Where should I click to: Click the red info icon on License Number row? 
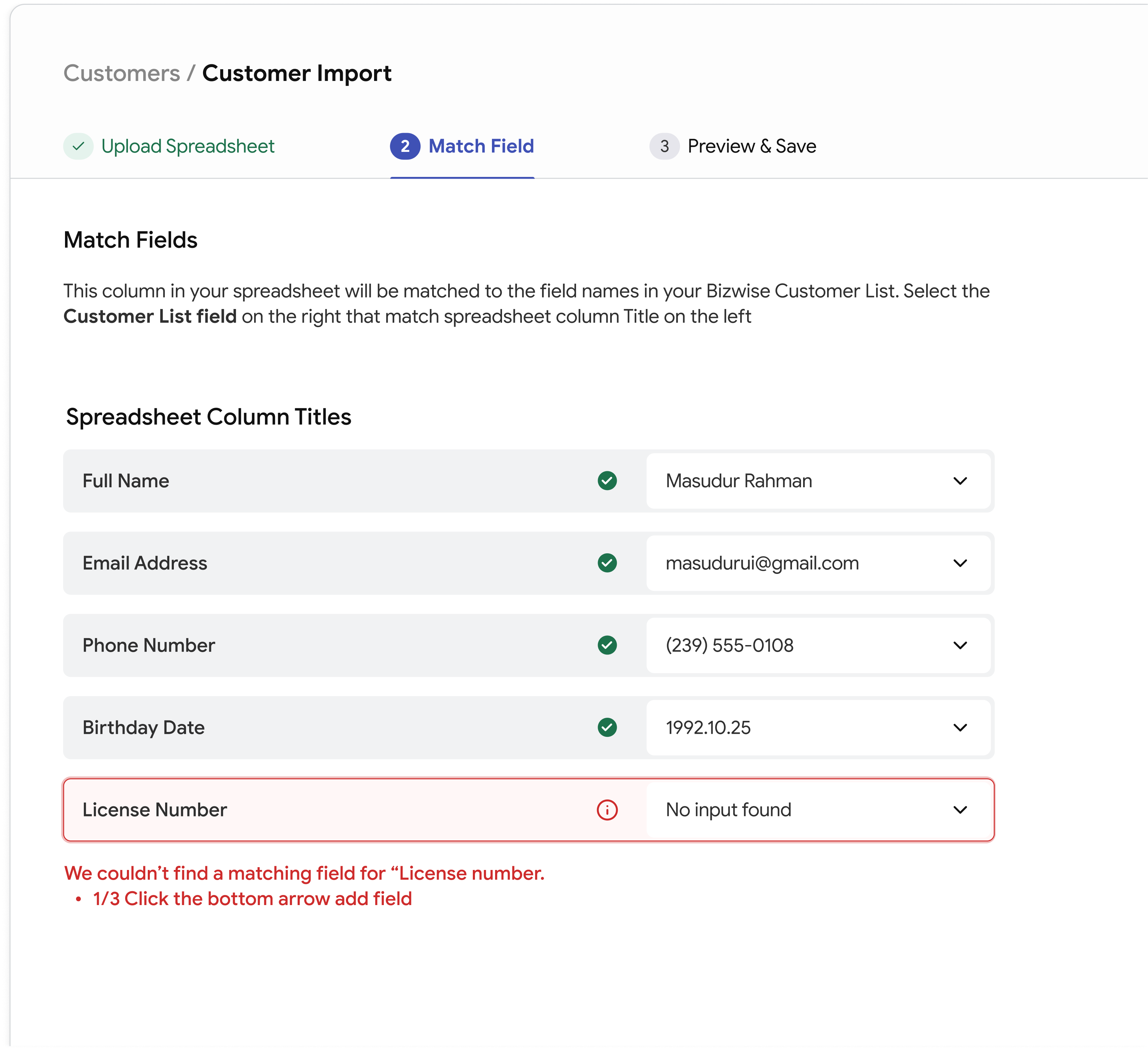pos(608,810)
